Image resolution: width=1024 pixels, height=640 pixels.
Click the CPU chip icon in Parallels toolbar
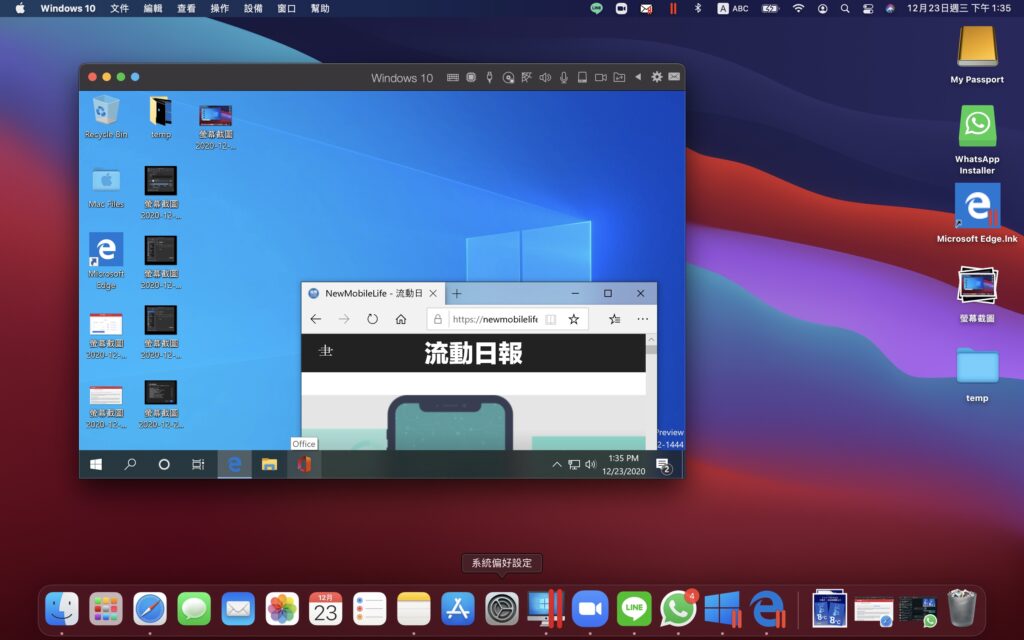[471, 77]
